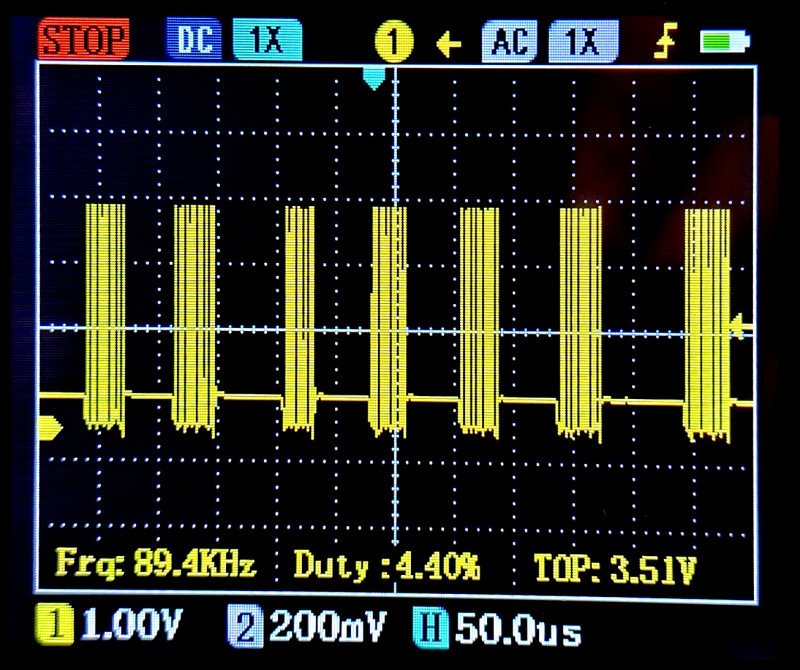
Task: Open the 1X probe setting beside DC
Action: pos(266,40)
